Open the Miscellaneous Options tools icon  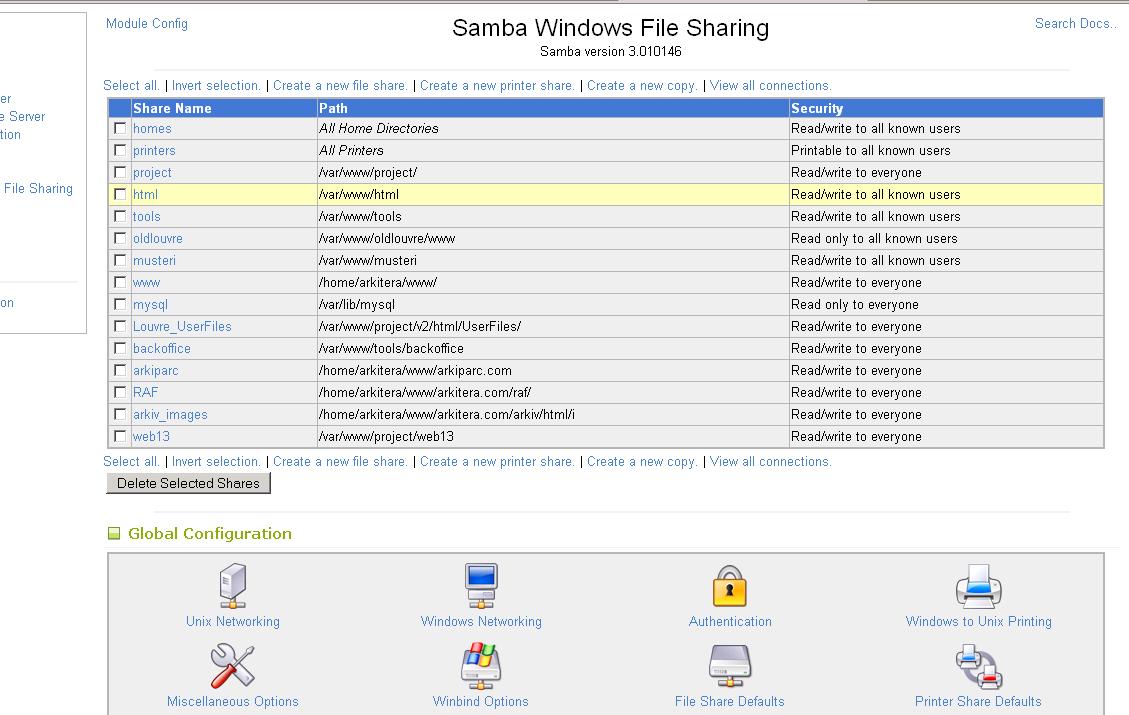(233, 666)
